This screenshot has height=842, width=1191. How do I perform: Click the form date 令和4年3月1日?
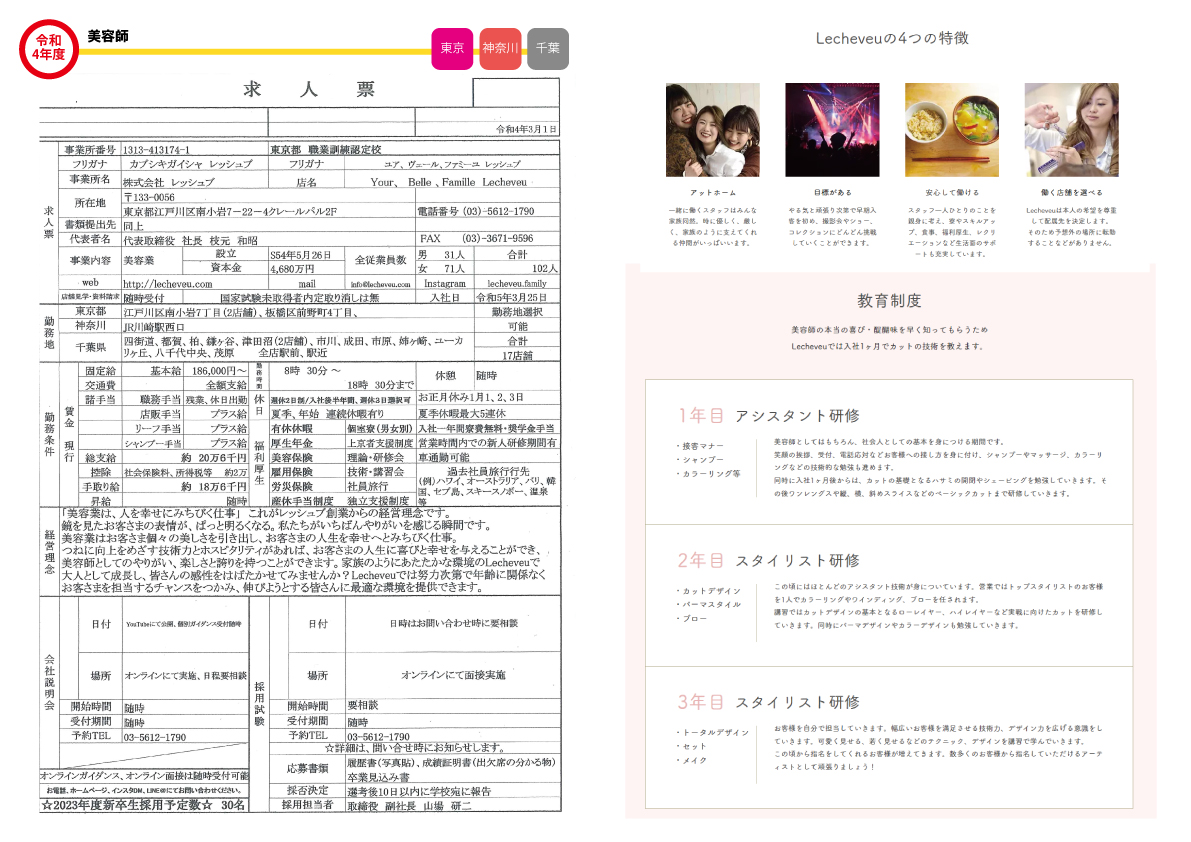[526, 129]
